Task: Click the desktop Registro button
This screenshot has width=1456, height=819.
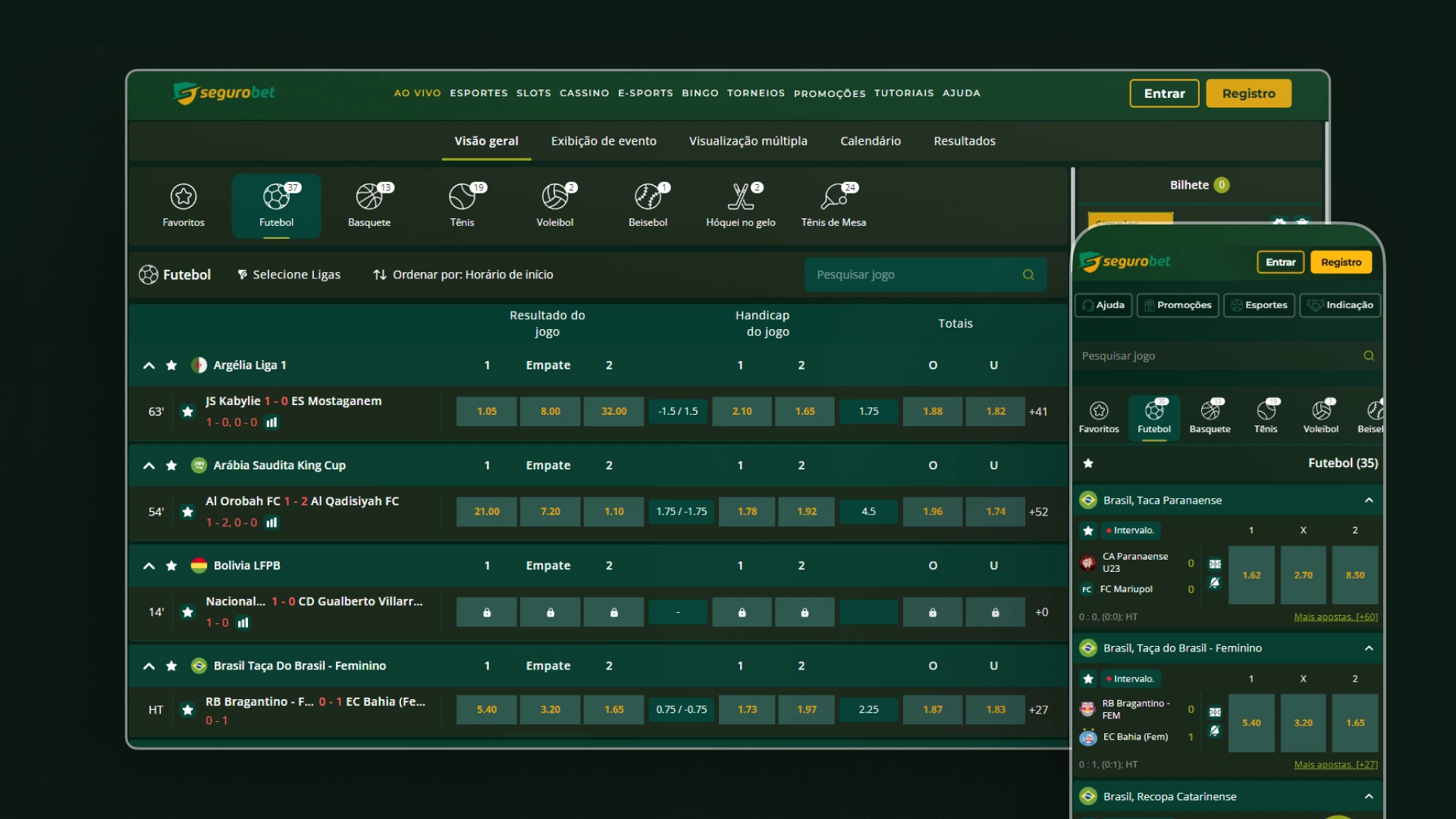Action: click(1248, 93)
